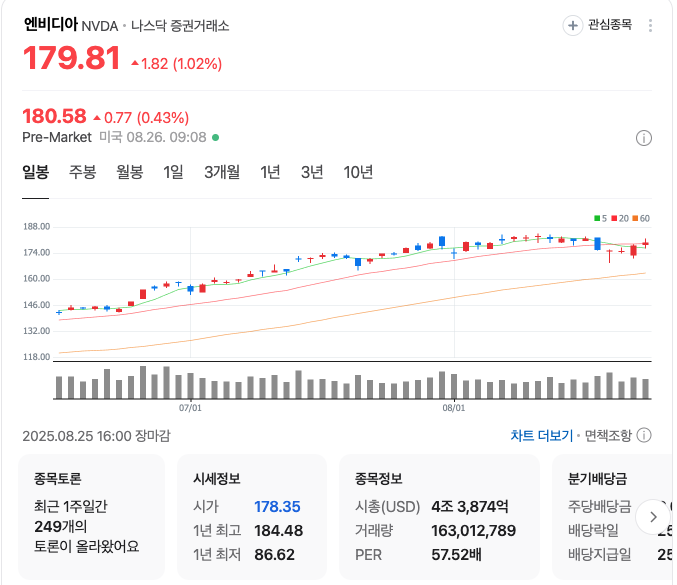
Task: Click the PER value 57.52배
Action: click(x=456, y=554)
